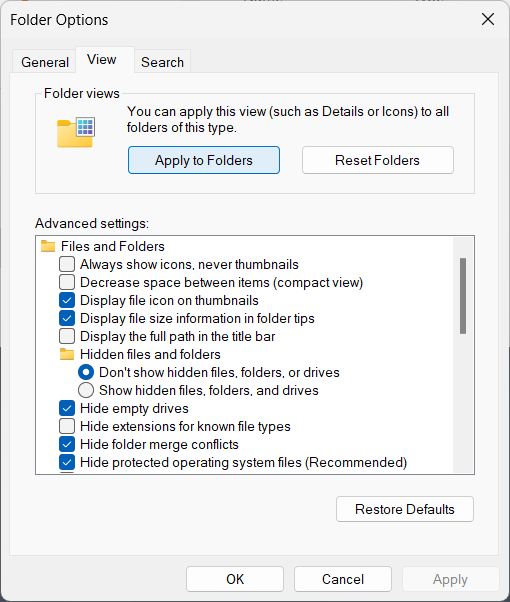
Task: Click the Hidden files and folders icon
Action: (67, 354)
